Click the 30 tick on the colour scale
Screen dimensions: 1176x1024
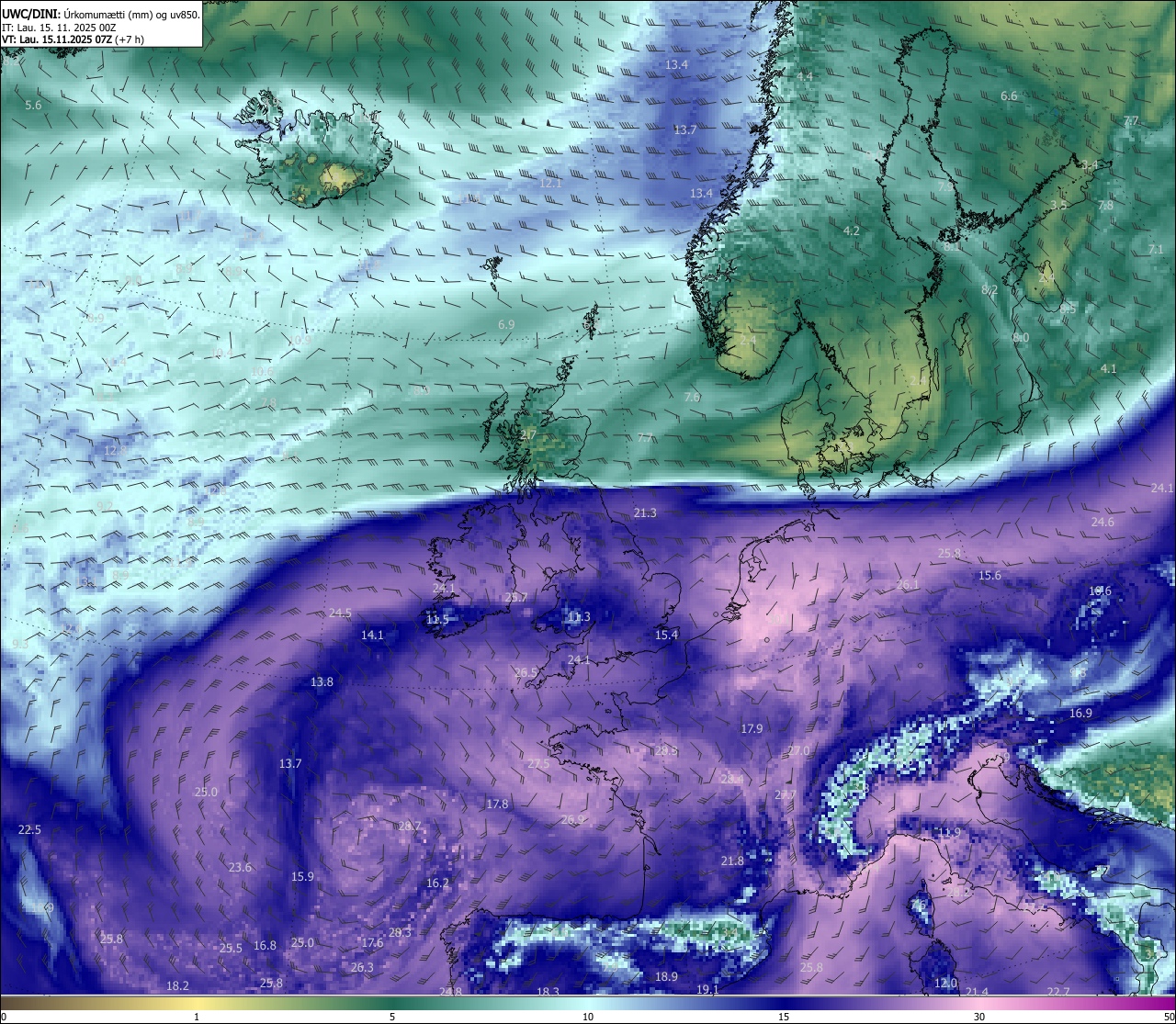point(979,1017)
